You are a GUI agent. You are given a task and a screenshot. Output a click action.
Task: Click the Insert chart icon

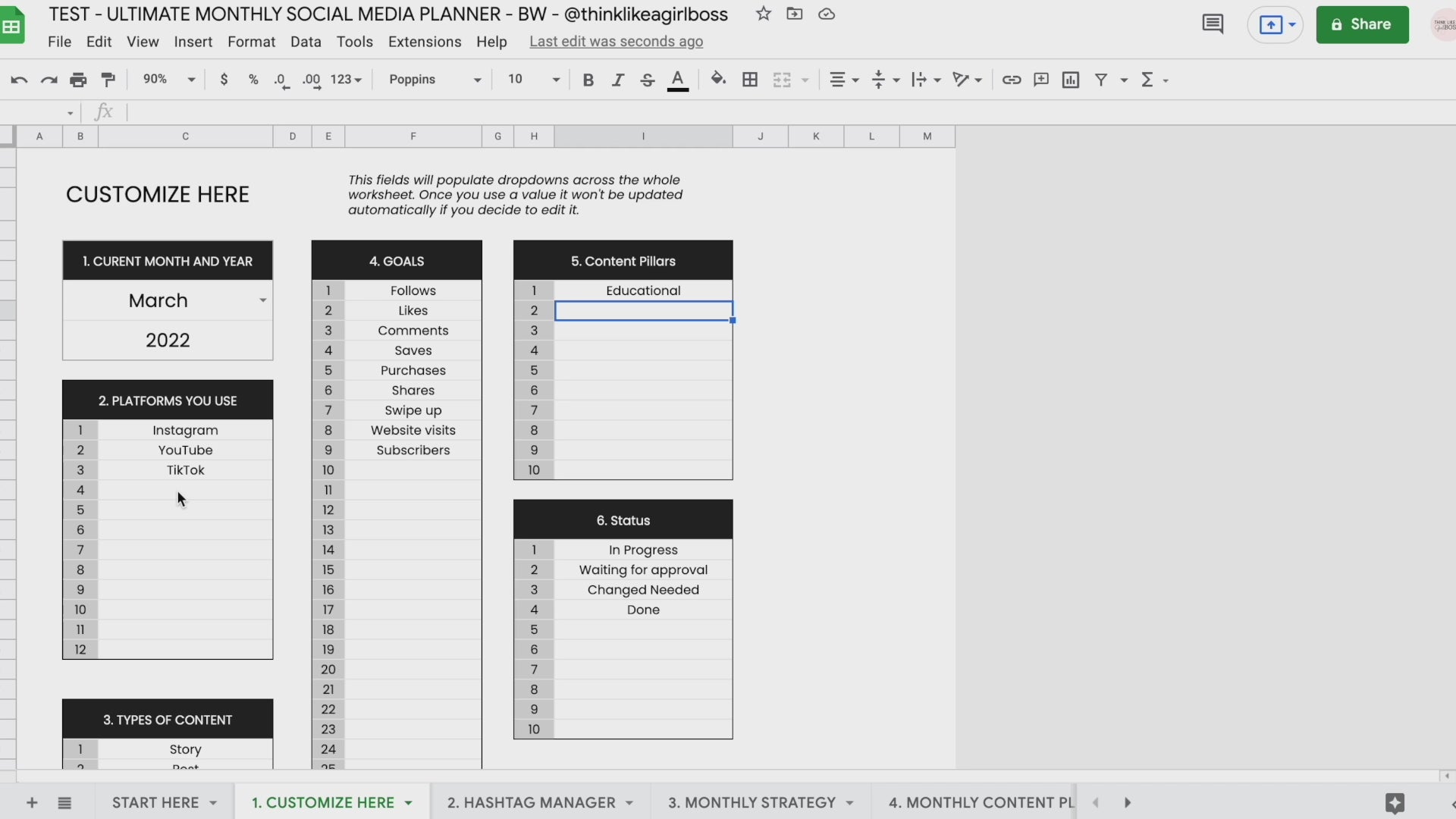coord(1071,80)
